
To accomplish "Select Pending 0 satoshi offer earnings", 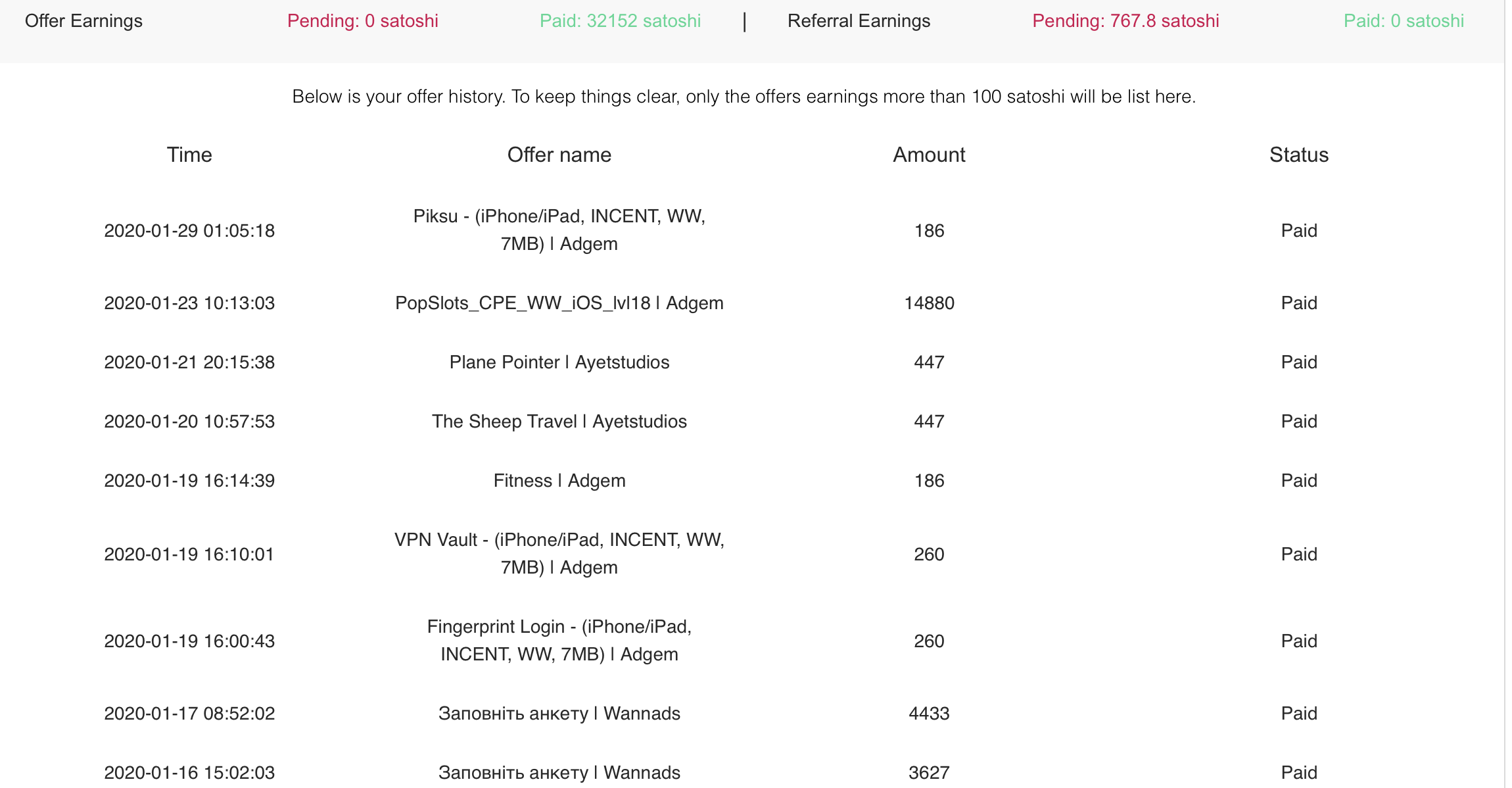I will click(363, 21).
